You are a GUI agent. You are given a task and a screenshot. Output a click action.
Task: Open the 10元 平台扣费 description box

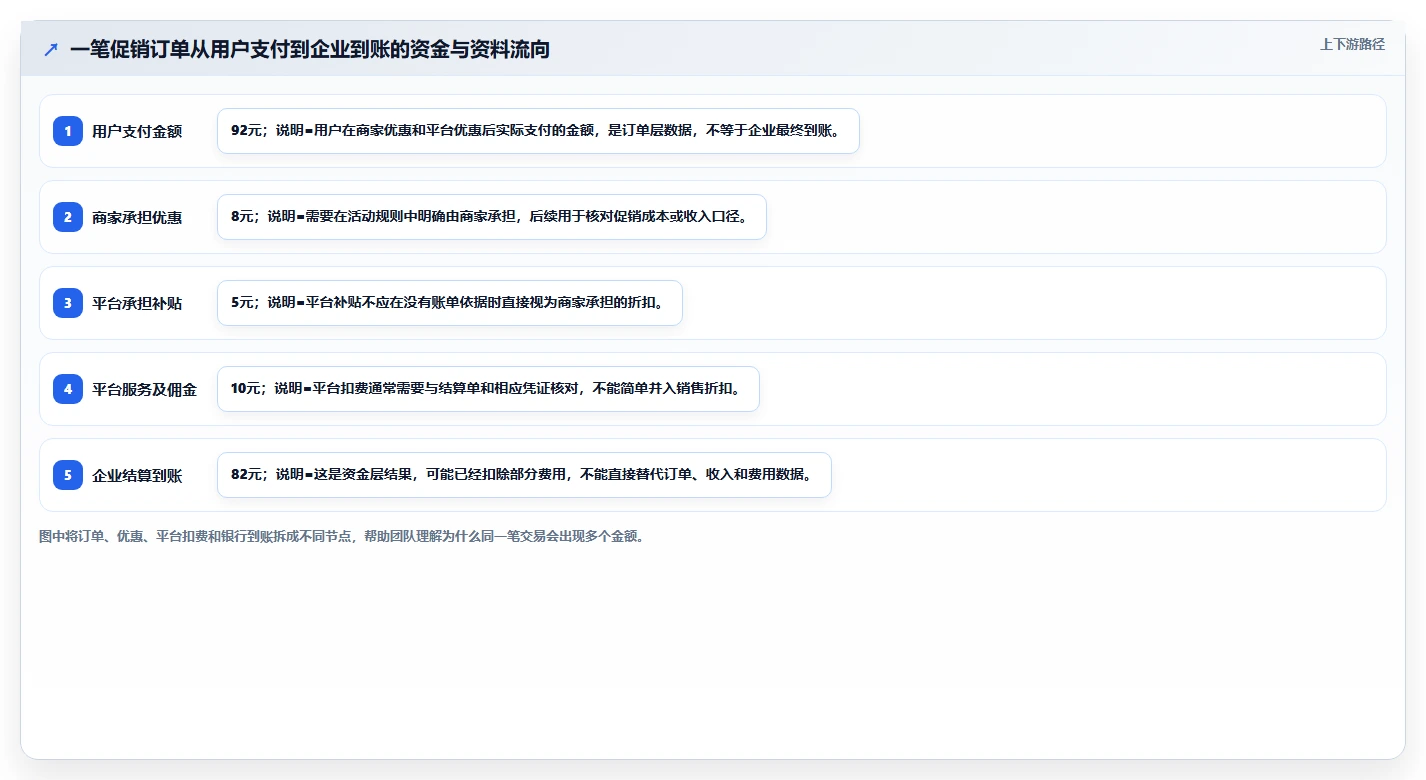tap(488, 389)
